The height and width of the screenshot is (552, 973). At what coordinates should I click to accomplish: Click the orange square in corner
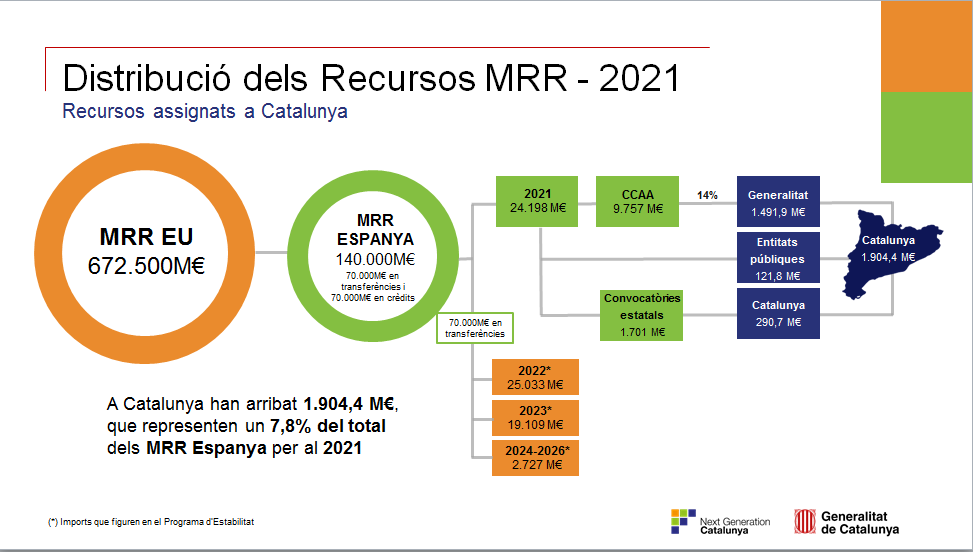[926, 46]
